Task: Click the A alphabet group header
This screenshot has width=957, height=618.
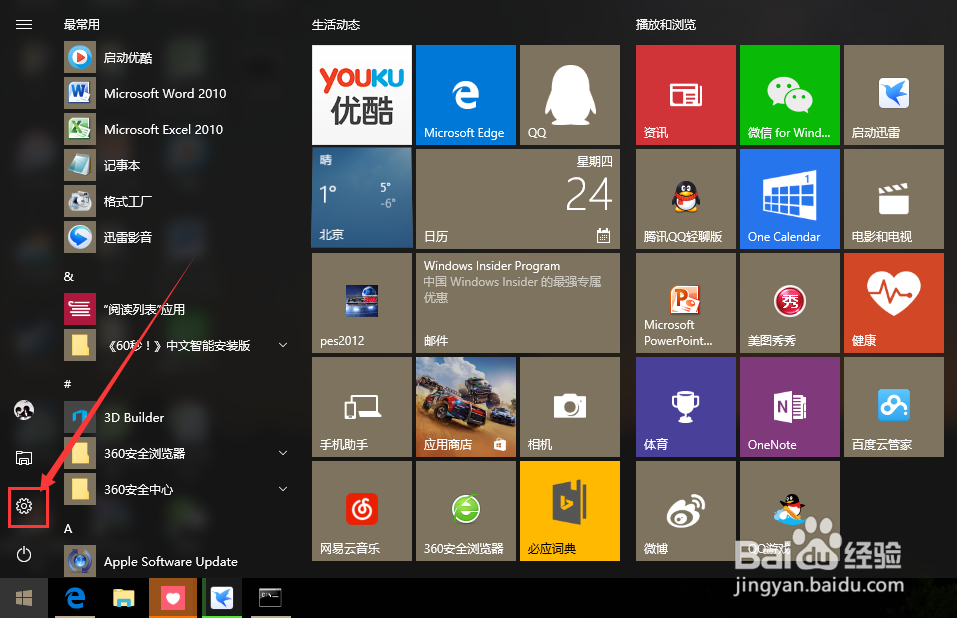Action: pos(68,528)
